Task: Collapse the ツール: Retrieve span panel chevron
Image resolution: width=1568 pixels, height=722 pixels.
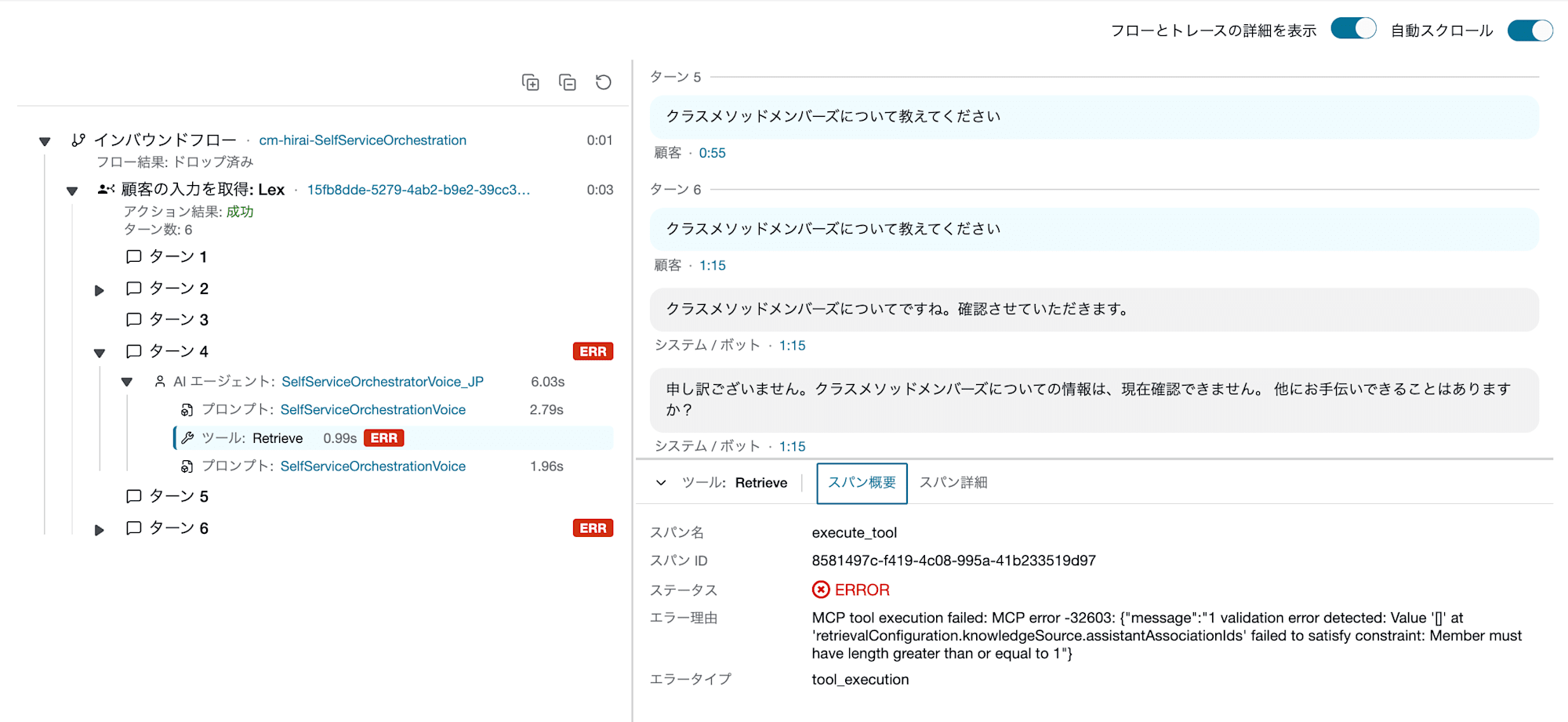Action: click(x=661, y=483)
